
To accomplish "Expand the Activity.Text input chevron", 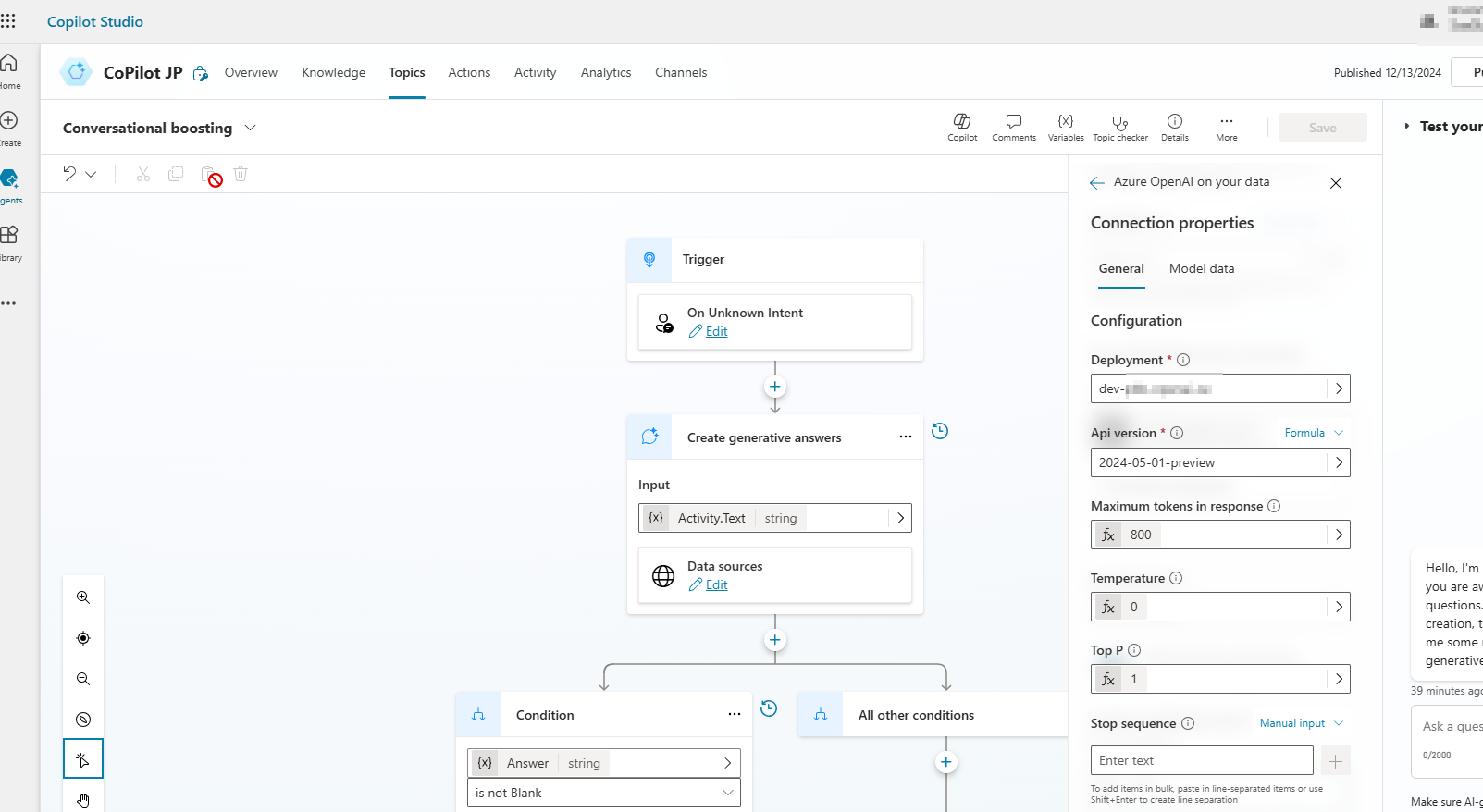I will 900,518.
